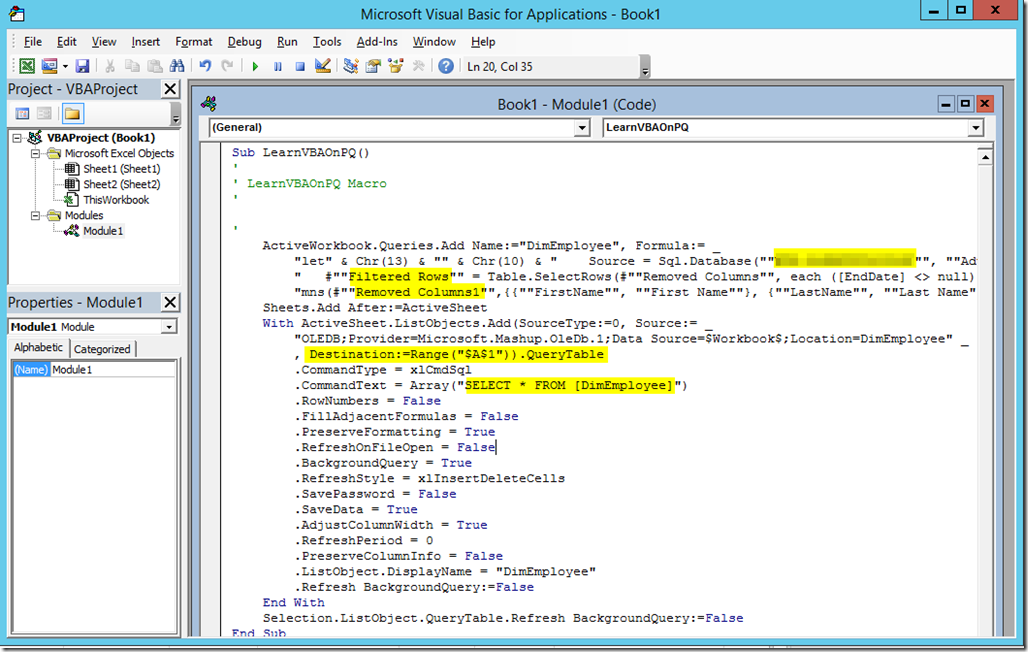Click the View Microsoft Excel icon
1028x652 pixels.
click(27, 66)
